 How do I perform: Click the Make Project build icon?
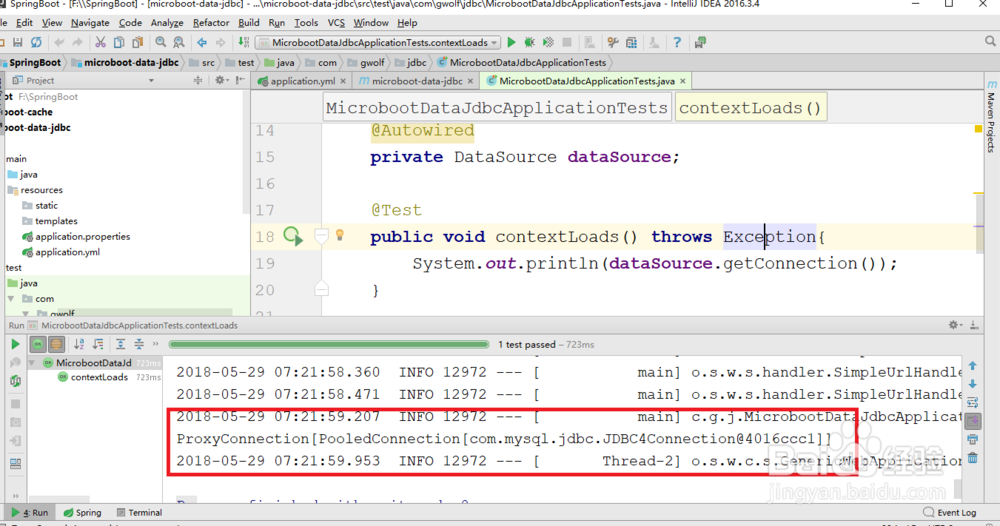(x=244, y=43)
